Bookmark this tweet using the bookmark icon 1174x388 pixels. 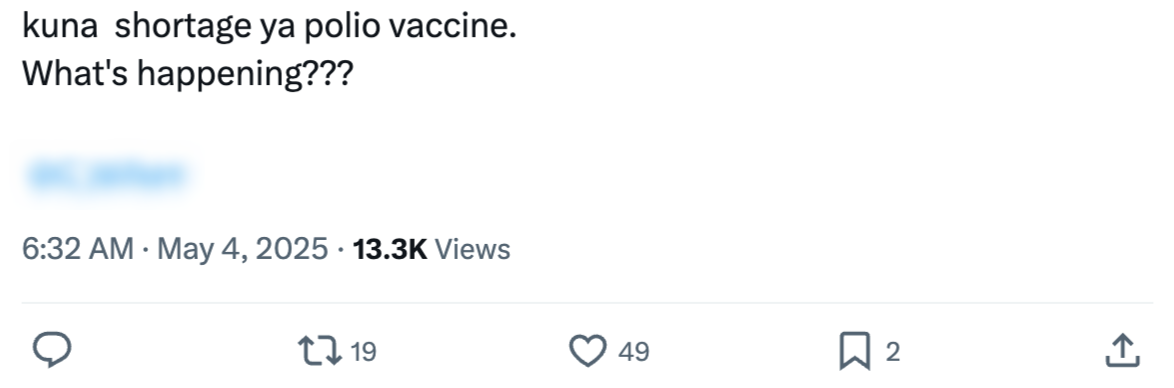click(854, 351)
